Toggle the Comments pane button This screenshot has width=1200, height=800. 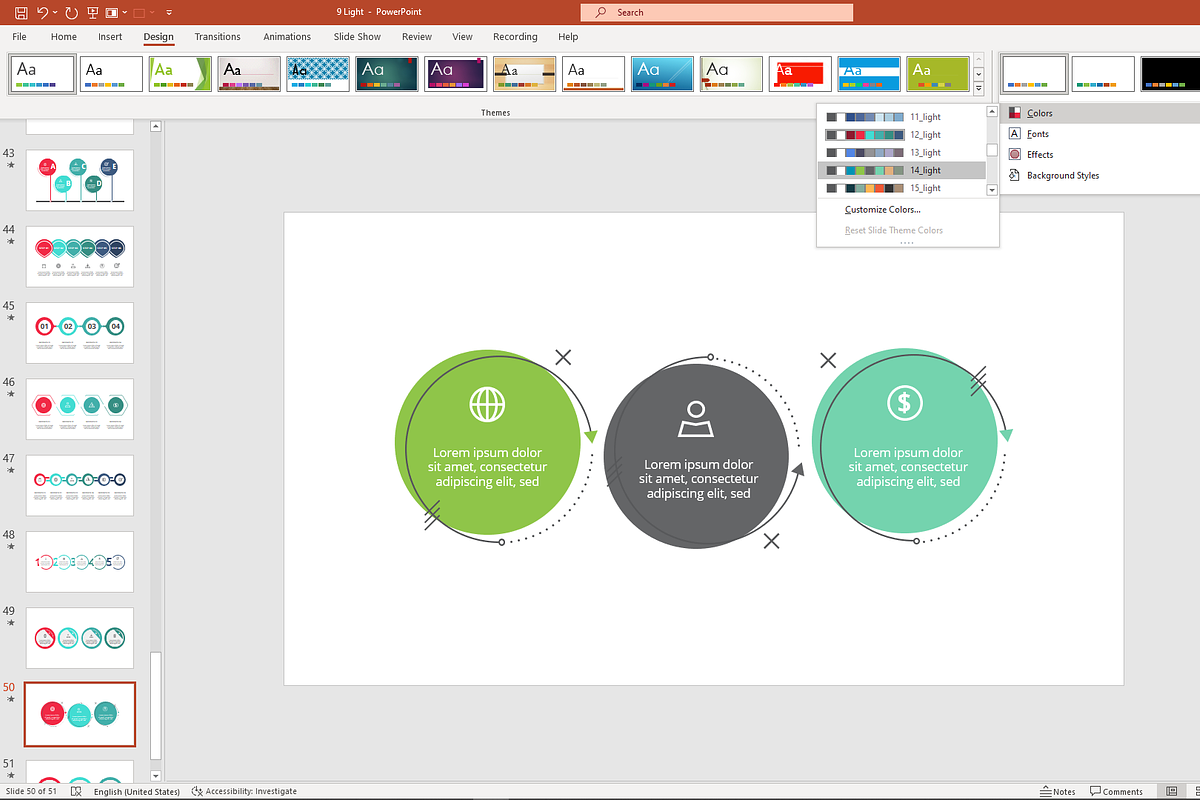pyautogui.click(x=1116, y=791)
